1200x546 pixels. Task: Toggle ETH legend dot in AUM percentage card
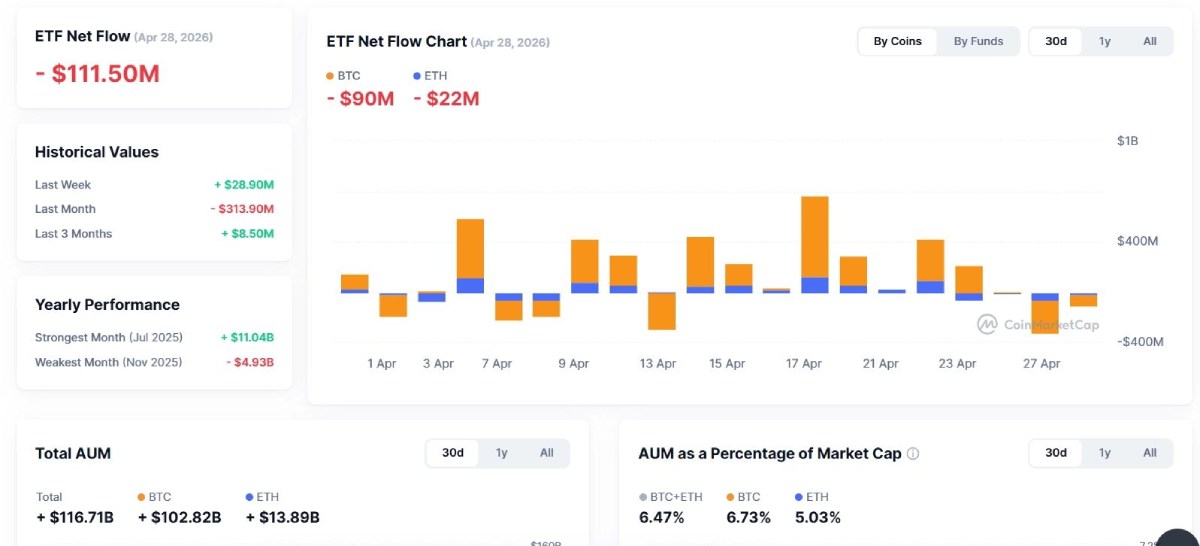click(798, 497)
